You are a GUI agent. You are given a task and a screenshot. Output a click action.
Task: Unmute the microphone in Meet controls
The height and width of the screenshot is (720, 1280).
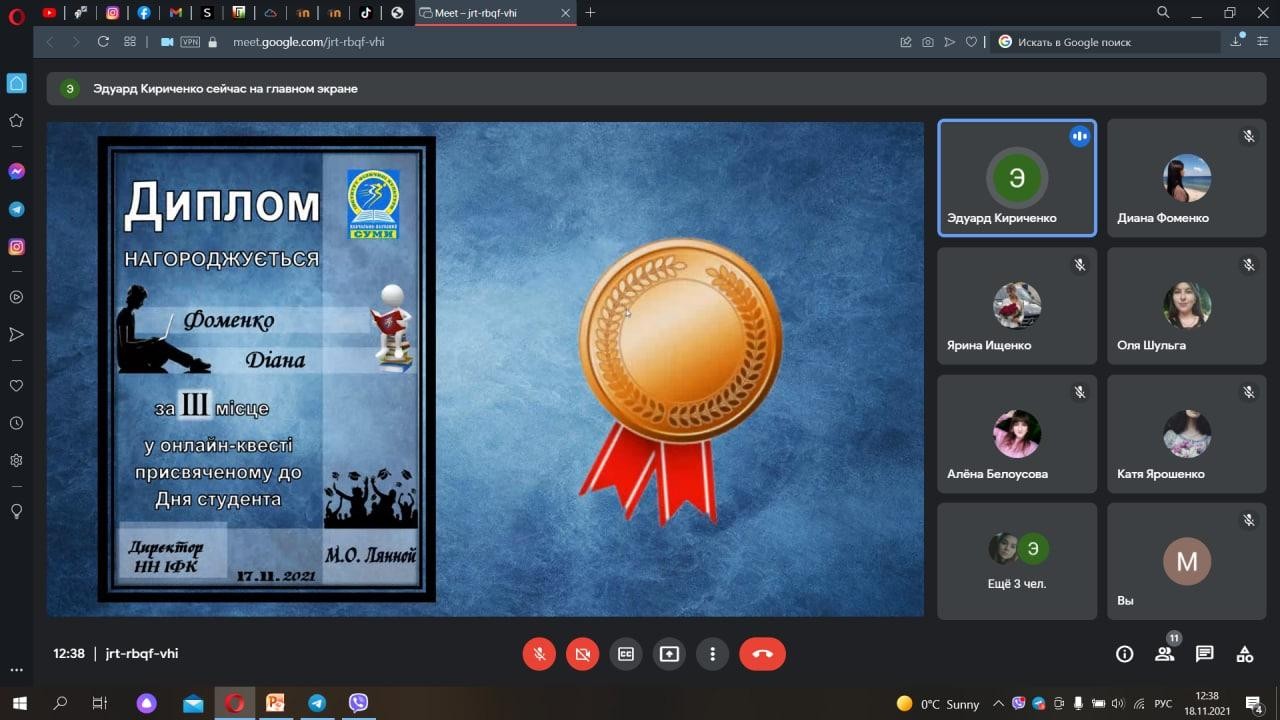pos(539,654)
